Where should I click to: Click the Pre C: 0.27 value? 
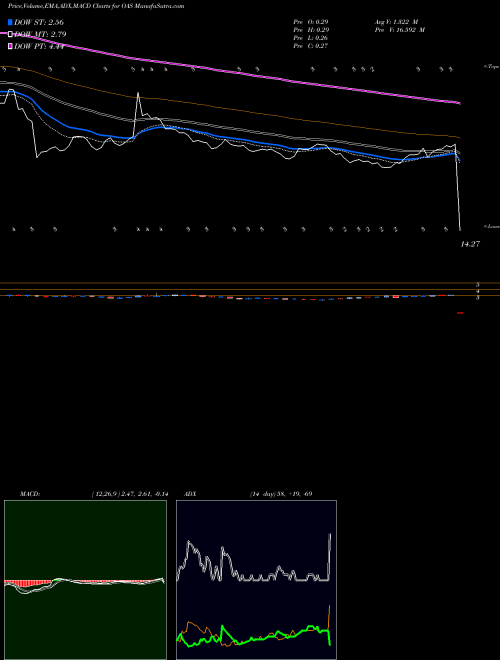point(311,46)
